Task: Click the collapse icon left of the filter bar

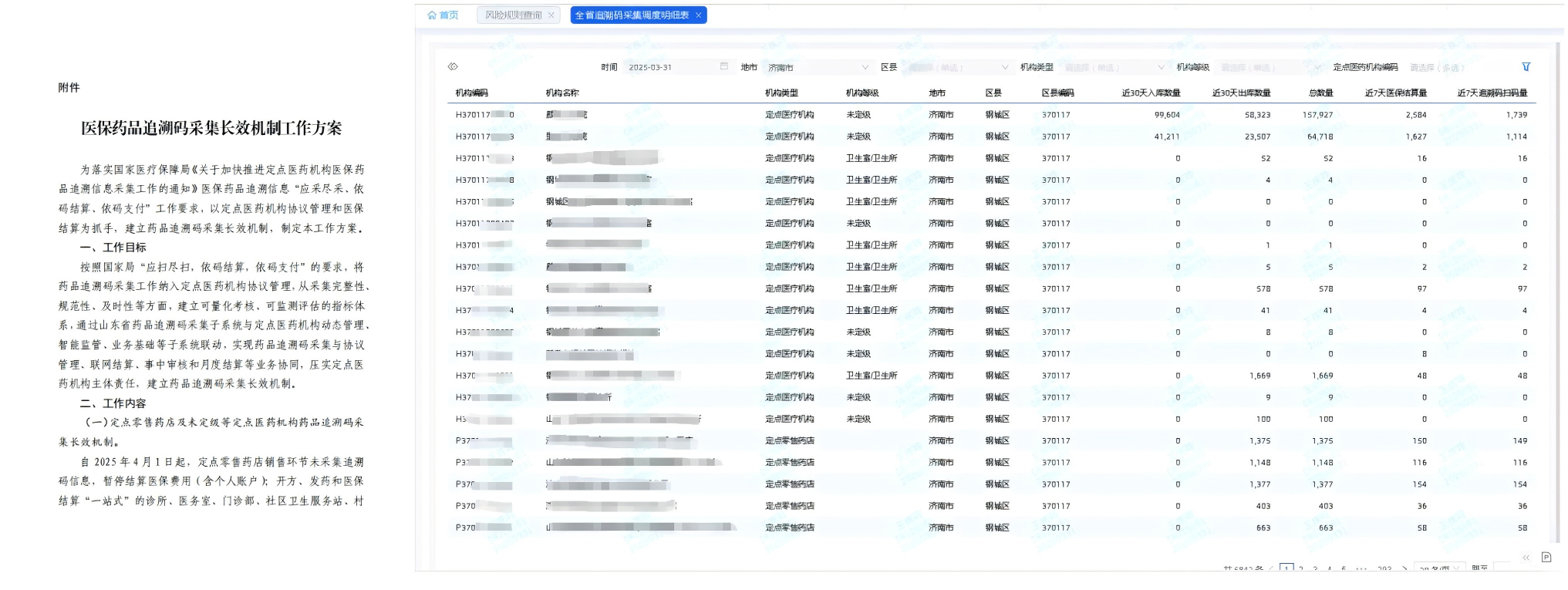Action: [x=453, y=67]
